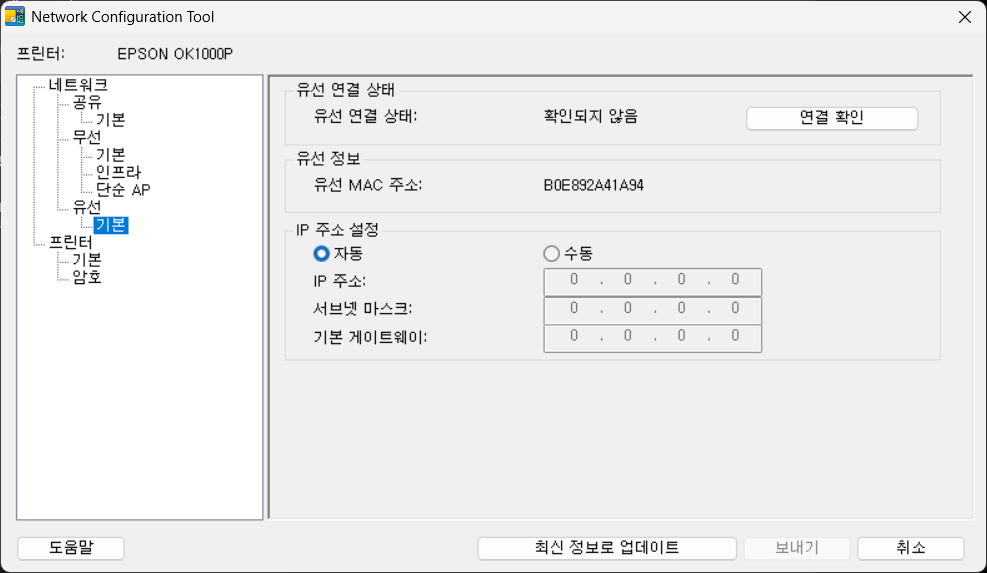Click the Network Configuration Tool title icon
Image resolution: width=987 pixels, height=573 pixels.
[14, 16]
